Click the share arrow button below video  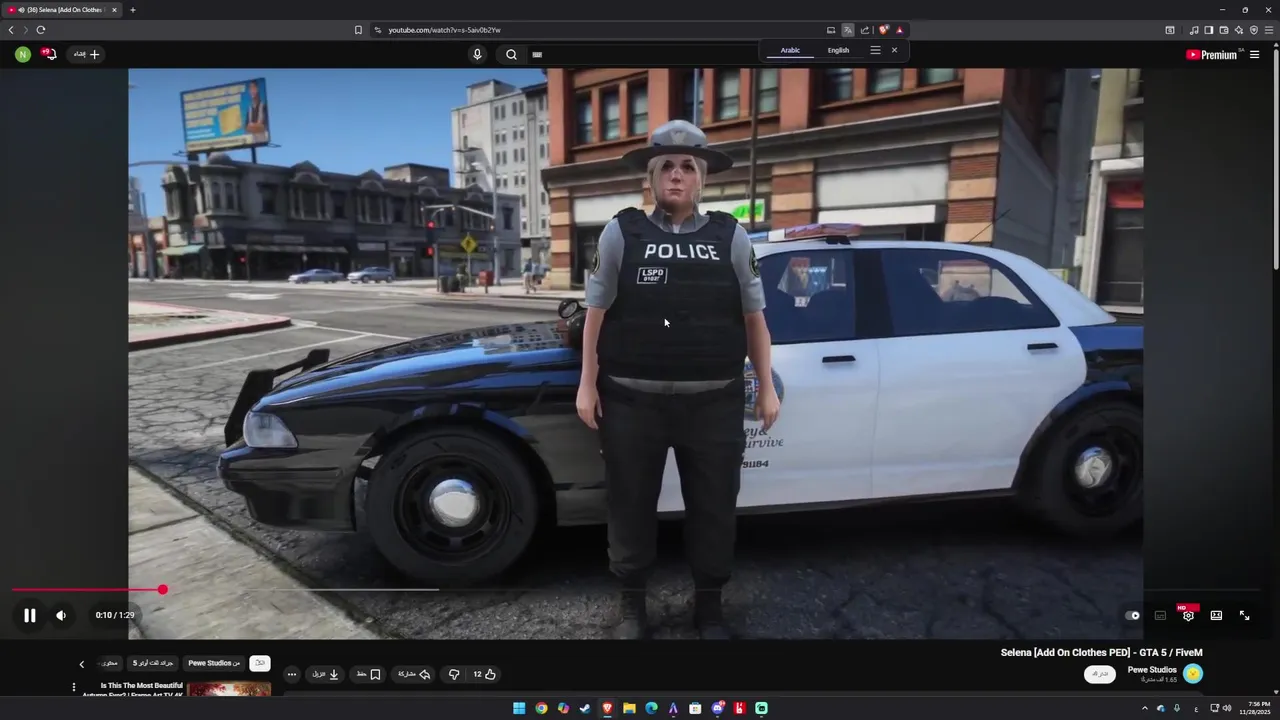pos(414,674)
